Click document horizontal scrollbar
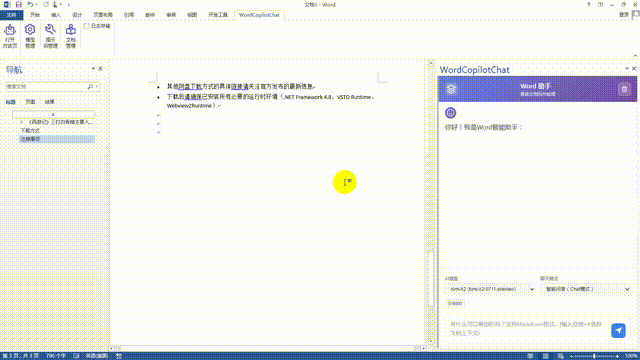This screenshot has height=360, width=640. pyautogui.click(x=267, y=348)
